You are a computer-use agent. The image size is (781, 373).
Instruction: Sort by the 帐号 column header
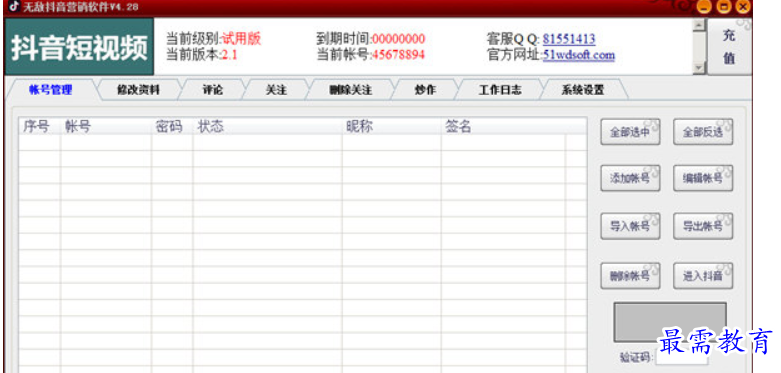(x=106, y=126)
